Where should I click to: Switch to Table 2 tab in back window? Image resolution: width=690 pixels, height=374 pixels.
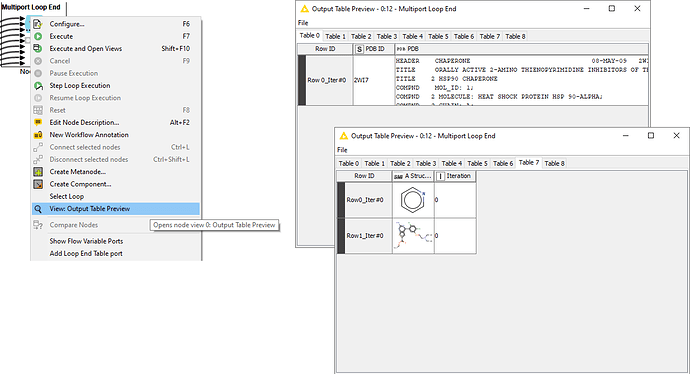point(361,37)
